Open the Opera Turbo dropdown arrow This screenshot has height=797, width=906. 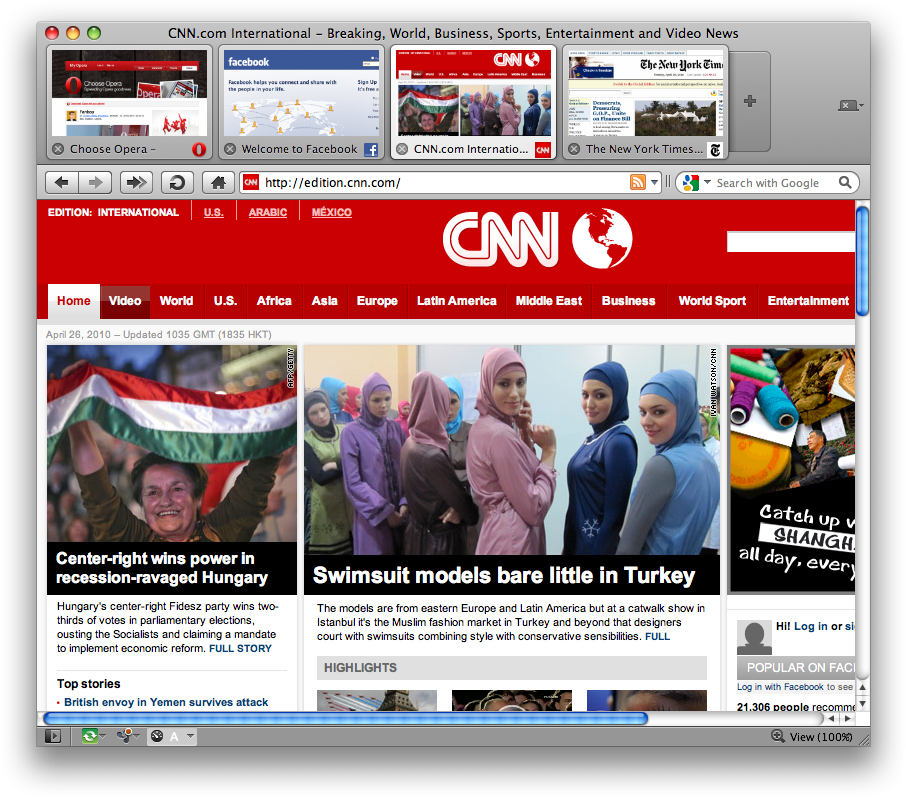click(190, 736)
